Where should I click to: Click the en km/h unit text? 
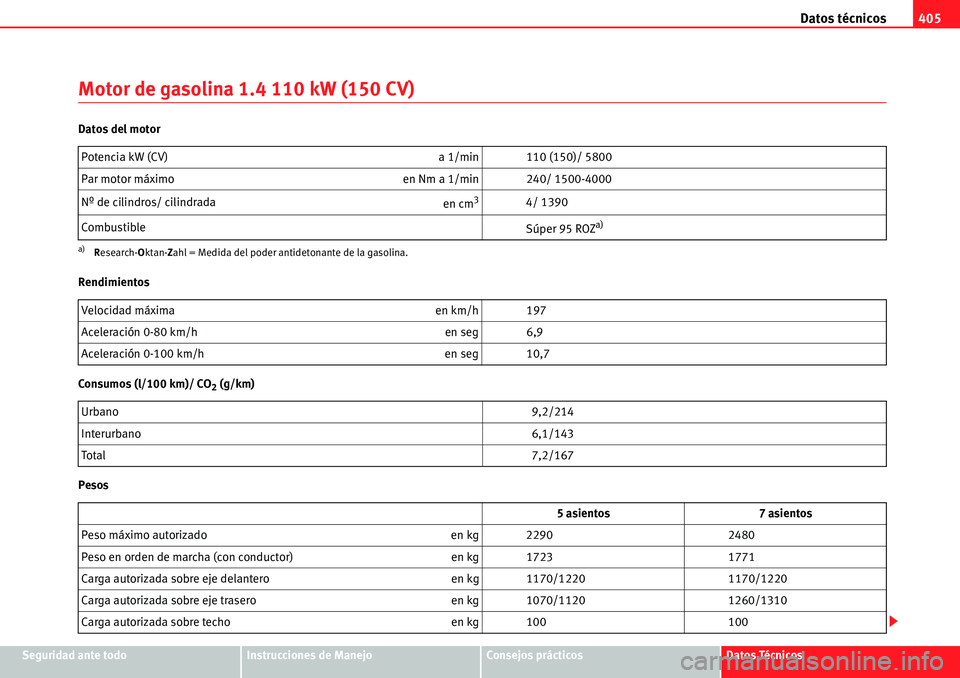457,311
